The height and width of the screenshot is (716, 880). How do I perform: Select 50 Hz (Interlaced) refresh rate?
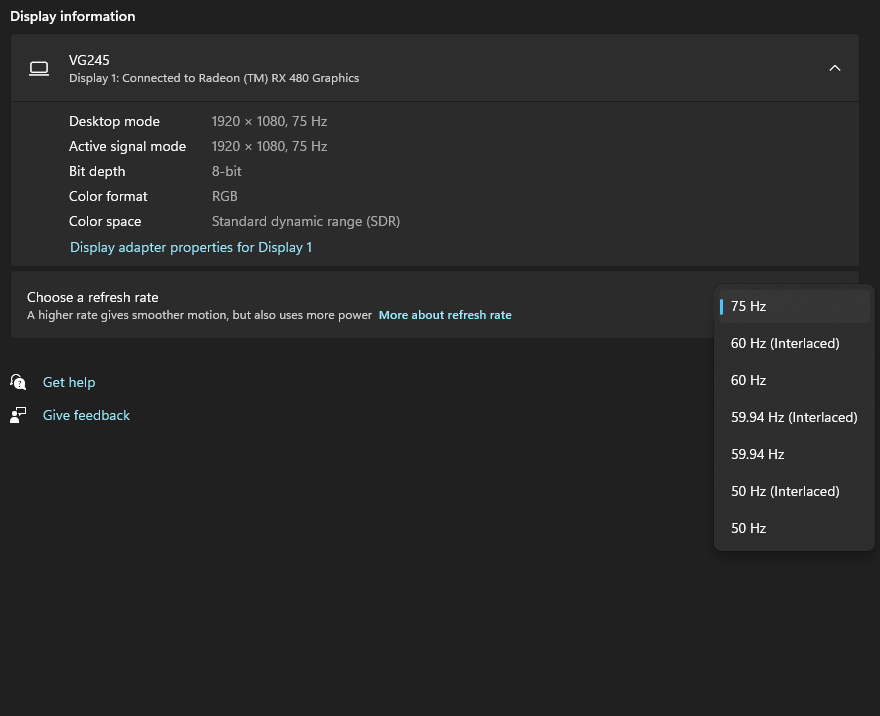coord(784,491)
